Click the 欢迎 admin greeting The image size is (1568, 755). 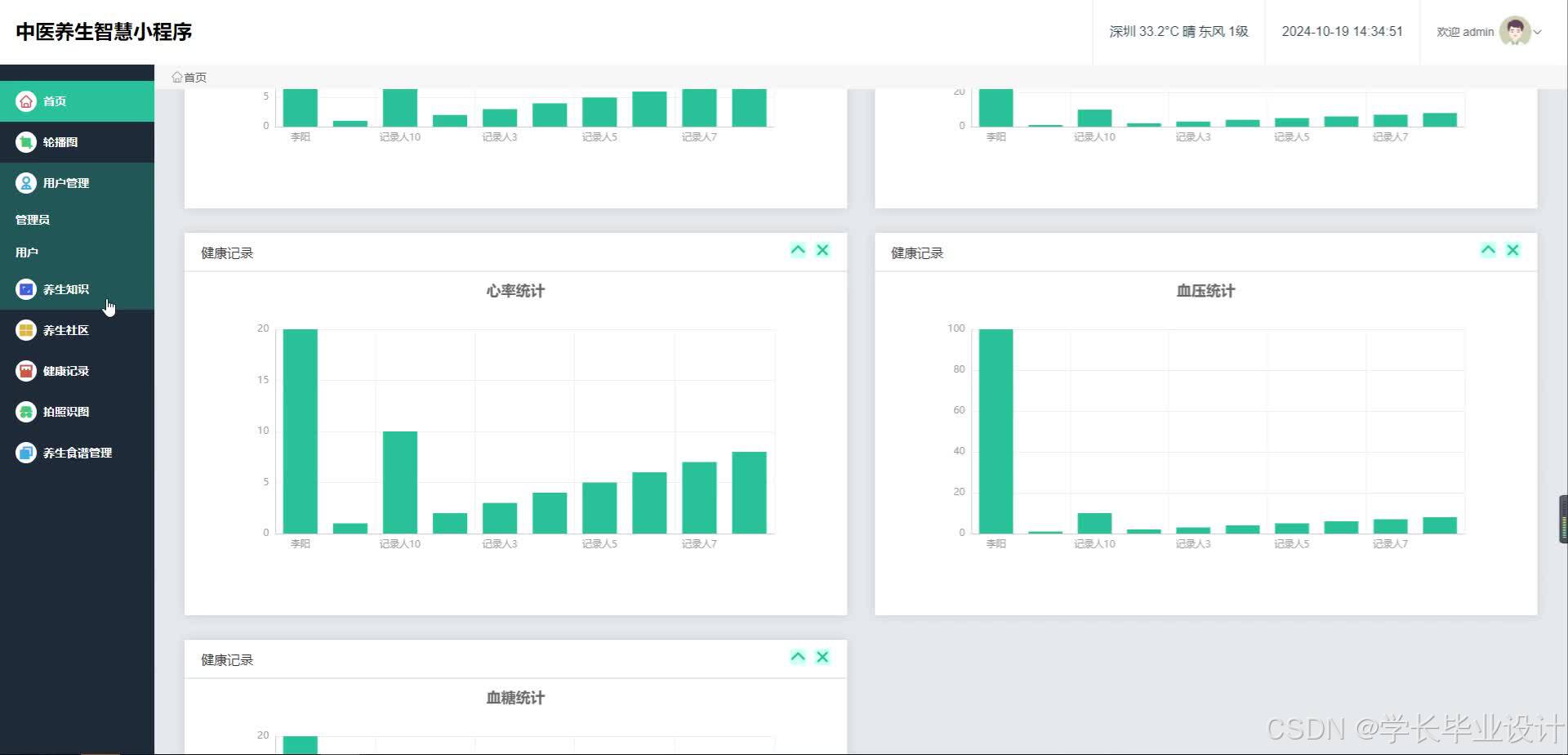tap(1465, 32)
